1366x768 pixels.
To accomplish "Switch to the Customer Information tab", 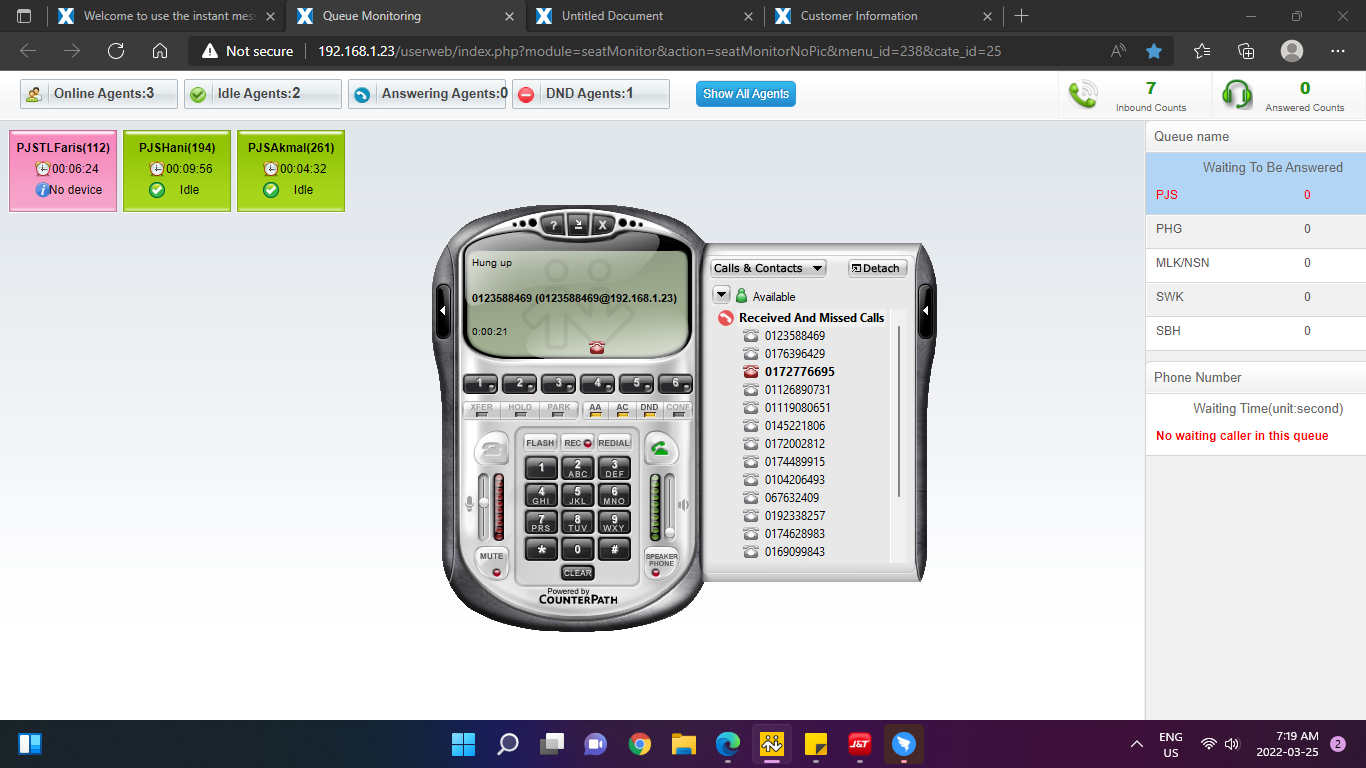I will [885, 16].
